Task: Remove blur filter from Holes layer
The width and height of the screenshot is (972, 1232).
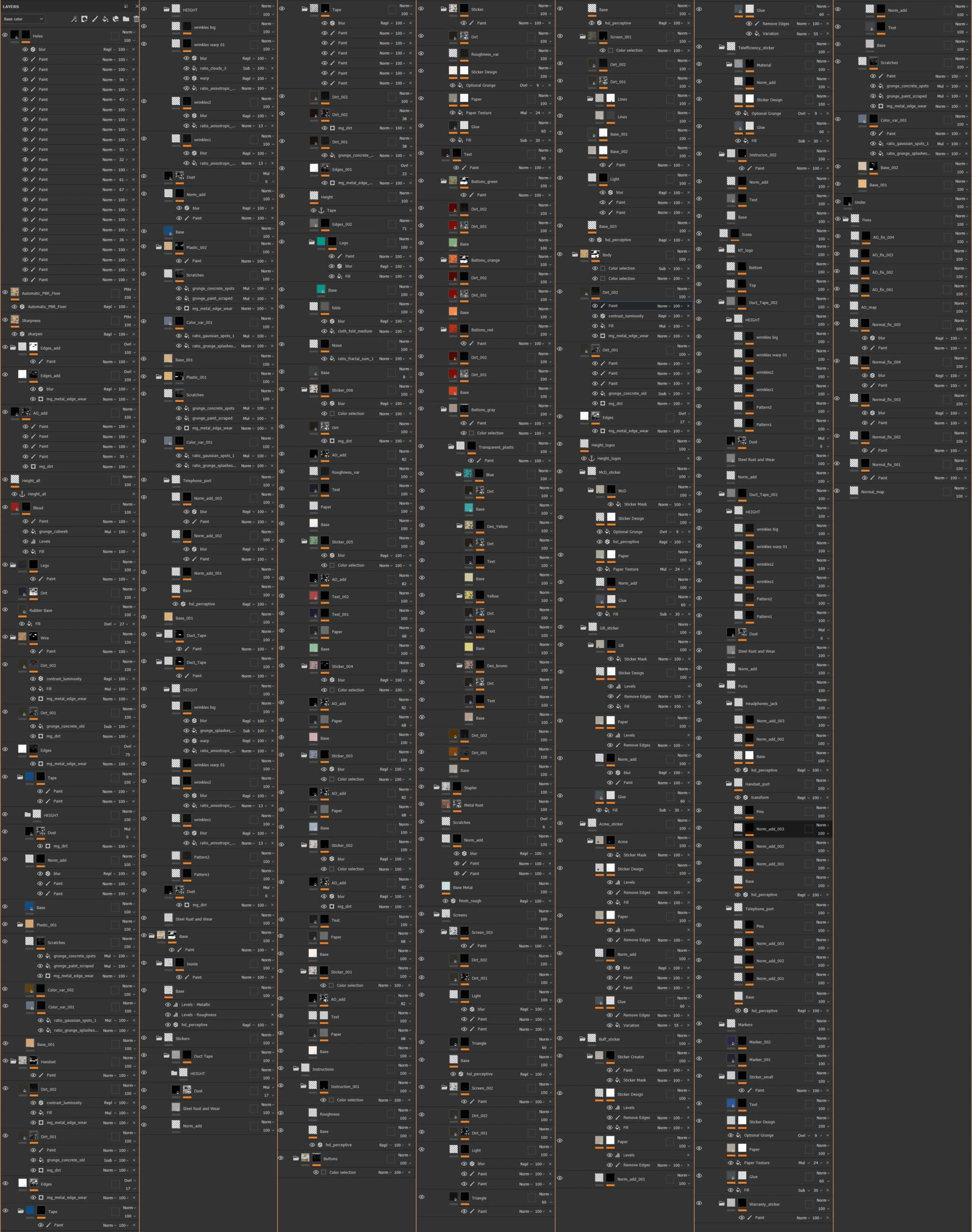Action: (x=133, y=50)
